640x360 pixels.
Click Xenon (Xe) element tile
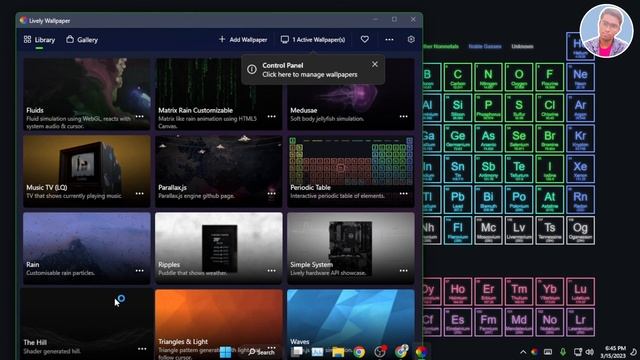[580, 169]
